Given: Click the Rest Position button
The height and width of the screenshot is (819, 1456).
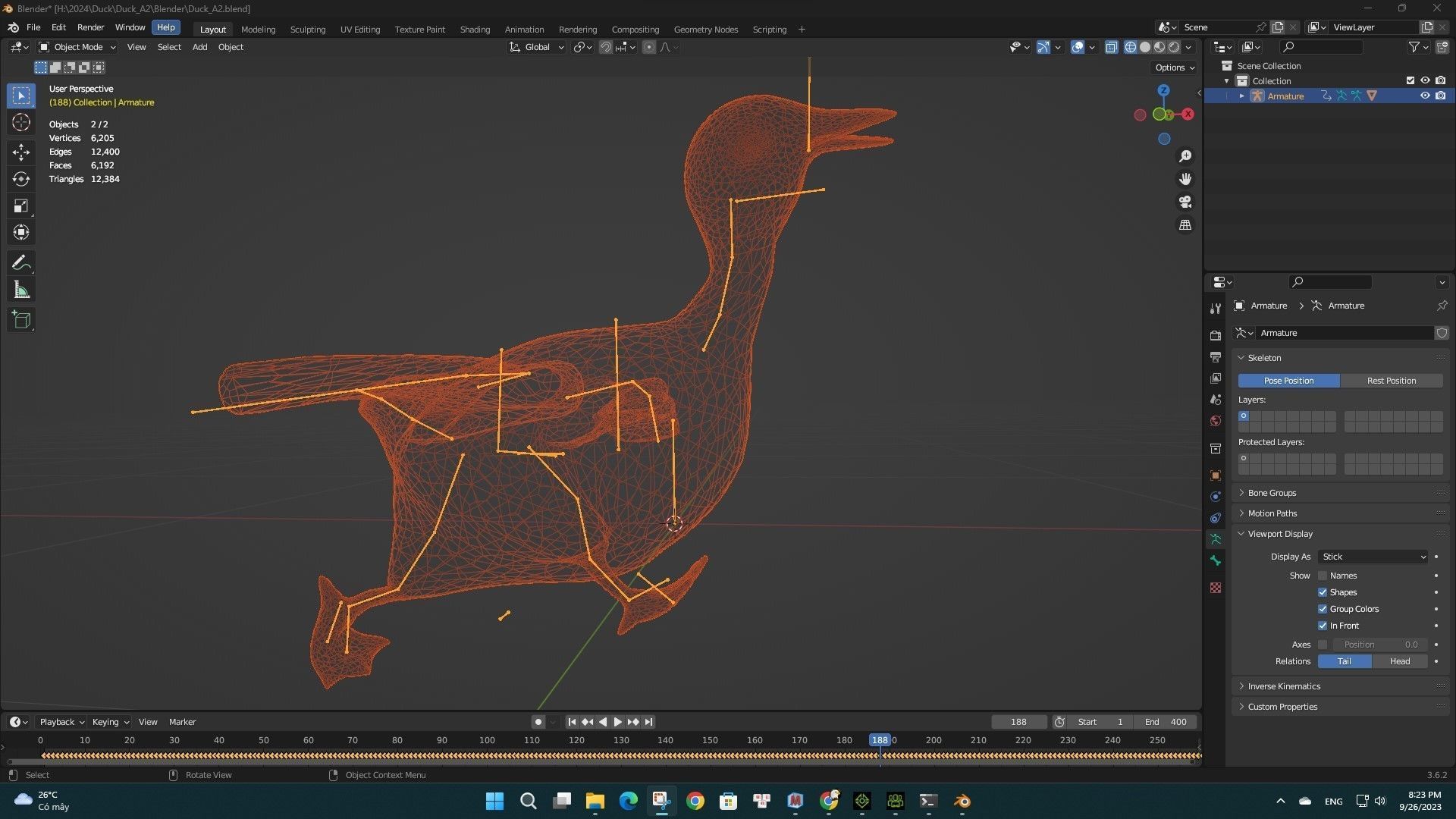Looking at the screenshot, I should coord(1392,381).
